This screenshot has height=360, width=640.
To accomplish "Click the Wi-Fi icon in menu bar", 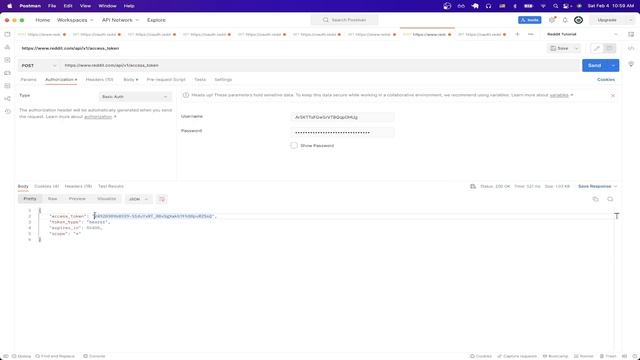I will pos(543,6).
